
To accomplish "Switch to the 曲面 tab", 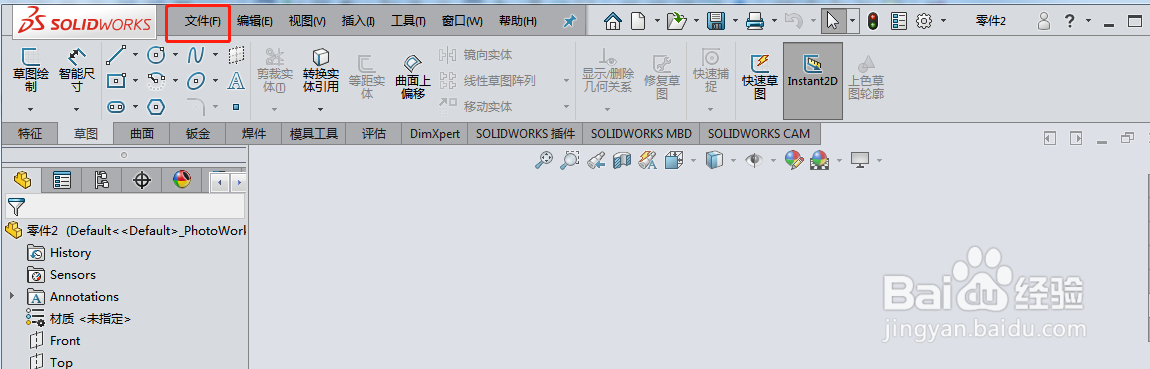I will point(142,134).
